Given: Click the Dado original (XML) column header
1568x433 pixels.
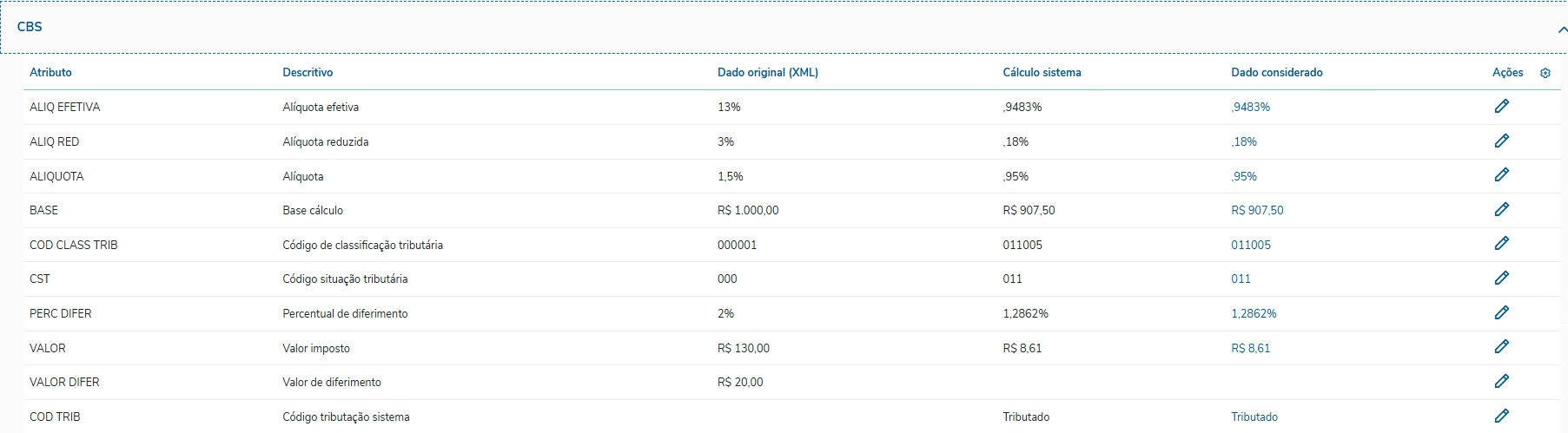Looking at the screenshot, I should (767, 73).
